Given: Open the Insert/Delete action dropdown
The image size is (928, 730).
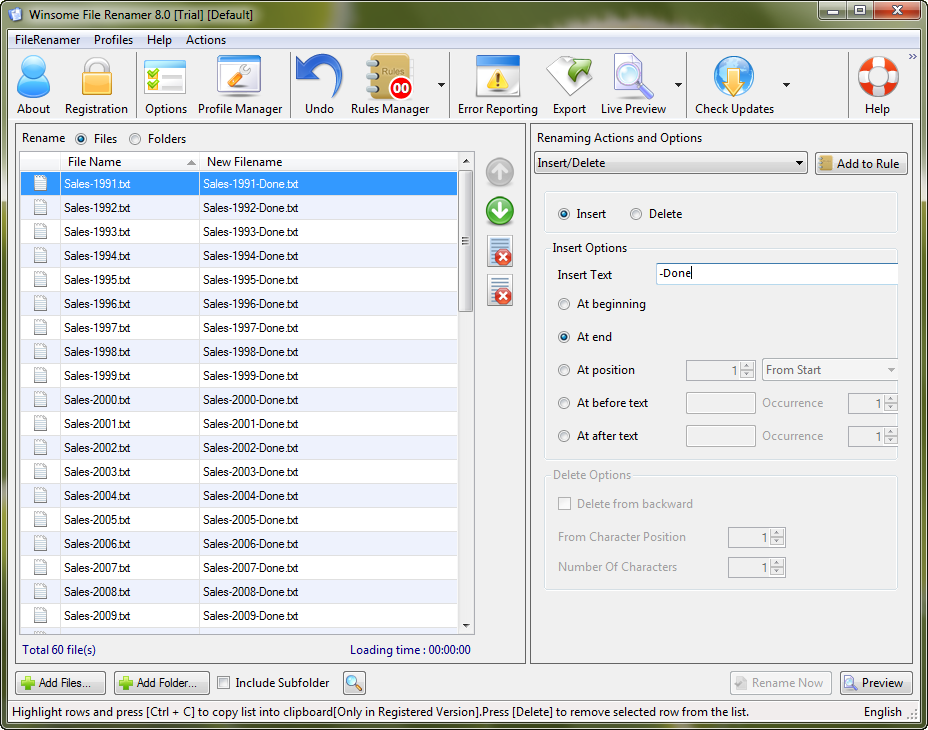Looking at the screenshot, I should [x=671, y=163].
